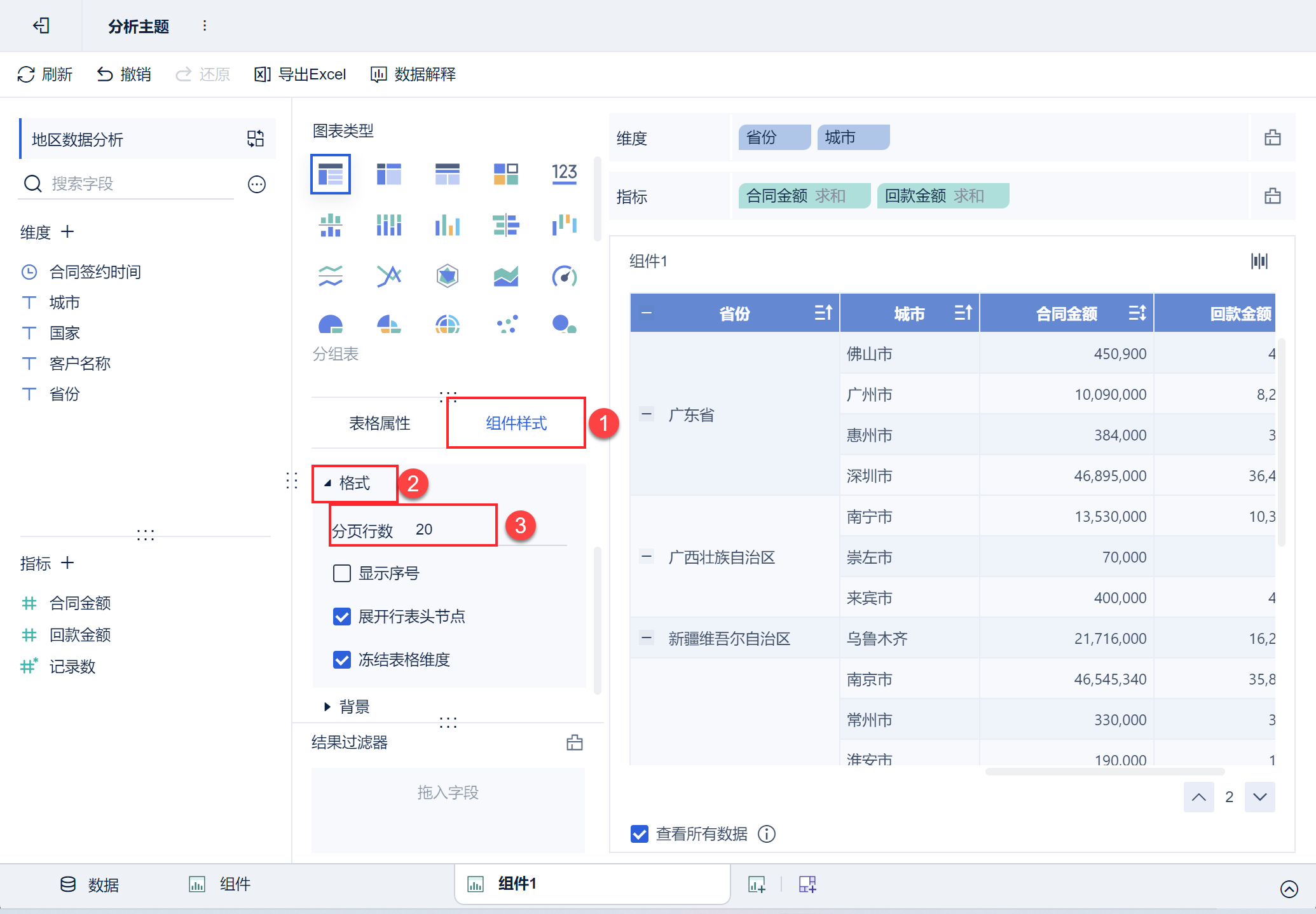Collapse the 广东省 row group
This screenshot has width=1316, height=914.
coord(647,414)
